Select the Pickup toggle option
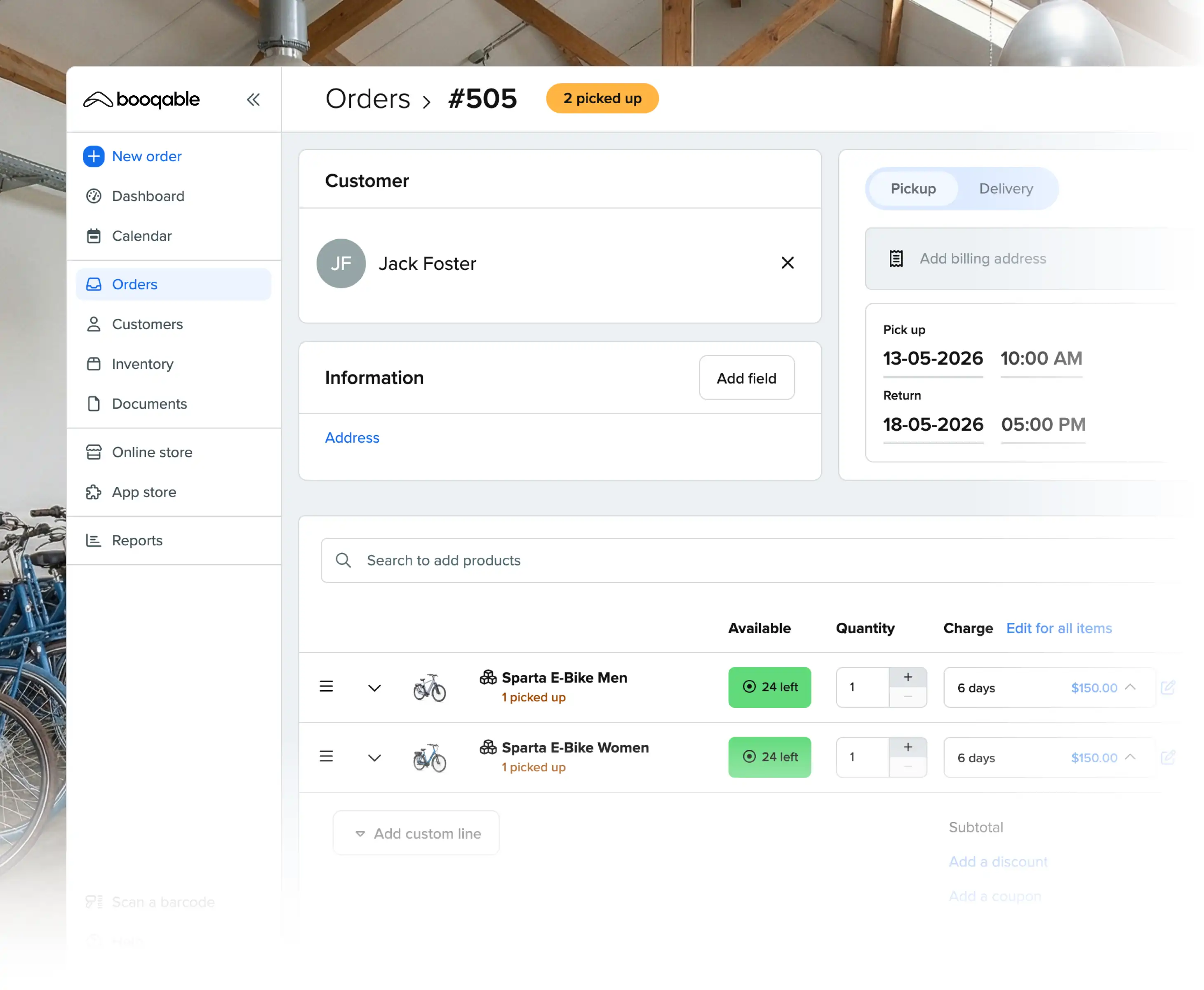Screen dimensions: 1204x990 point(912,189)
